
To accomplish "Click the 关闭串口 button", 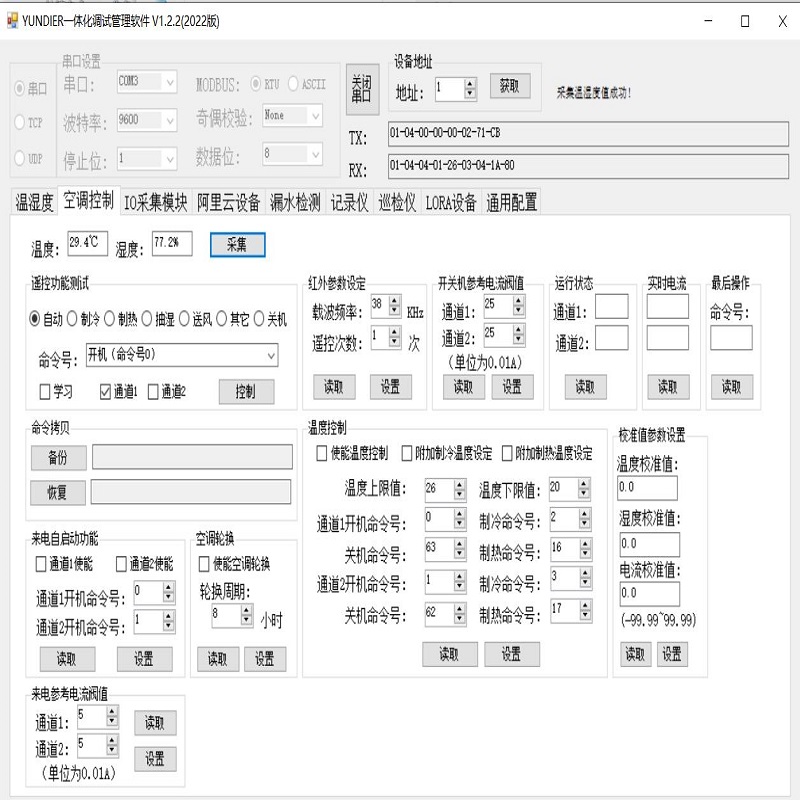I will (362, 89).
